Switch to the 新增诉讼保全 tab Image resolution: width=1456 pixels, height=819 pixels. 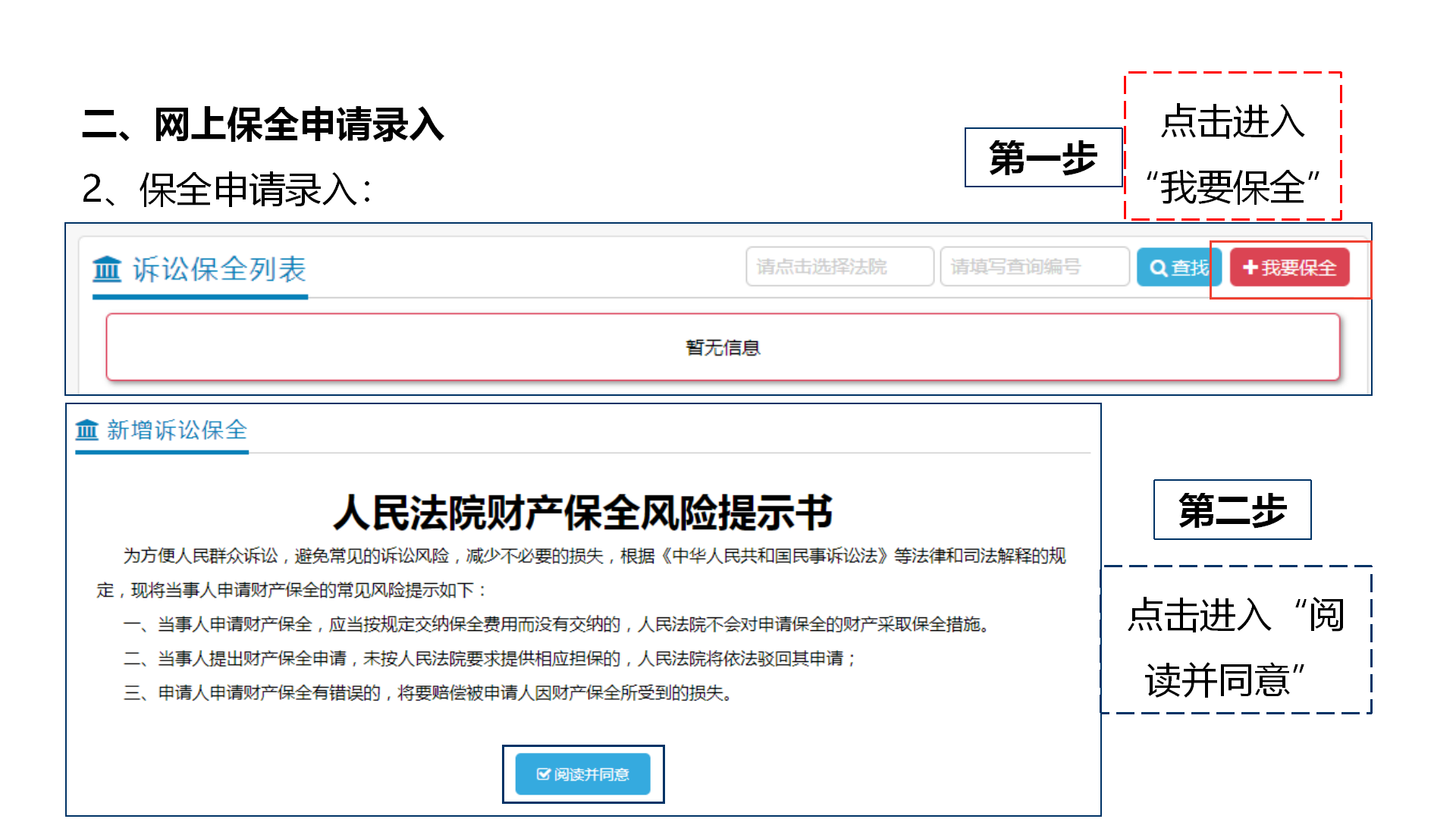pos(176,431)
